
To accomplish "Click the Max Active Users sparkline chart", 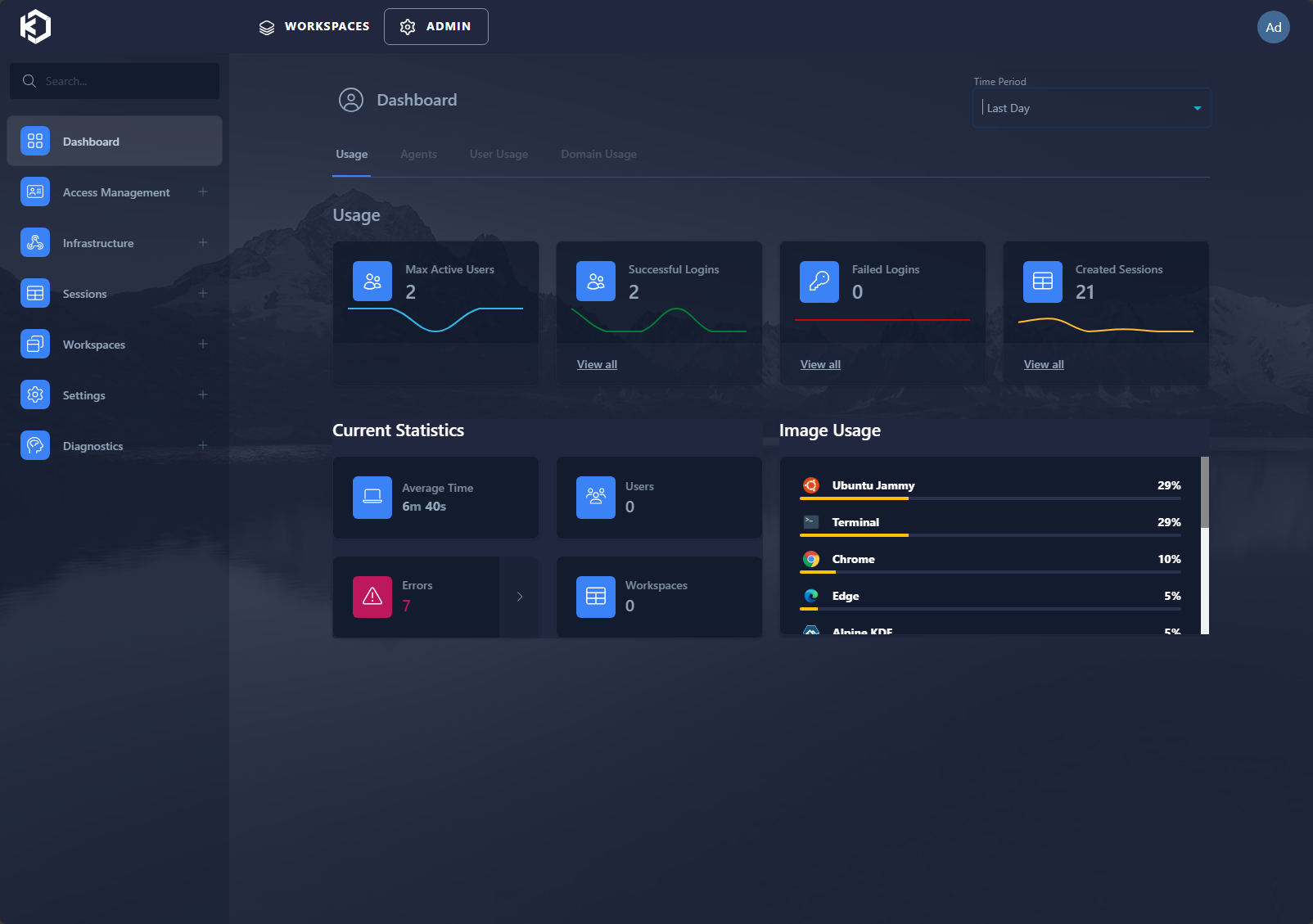I will (x=435, y=319).
